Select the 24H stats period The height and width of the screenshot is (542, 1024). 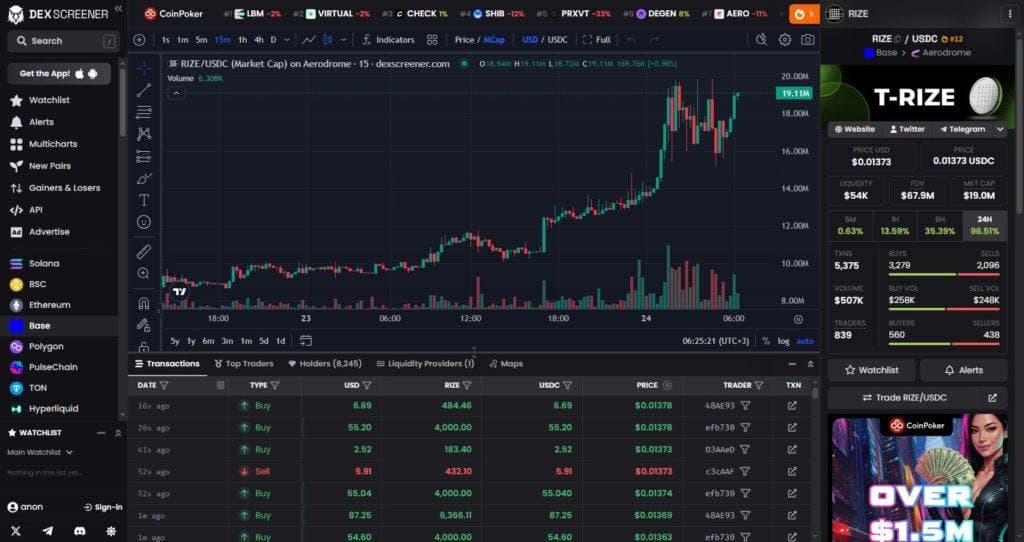click(x=984, y=225)
